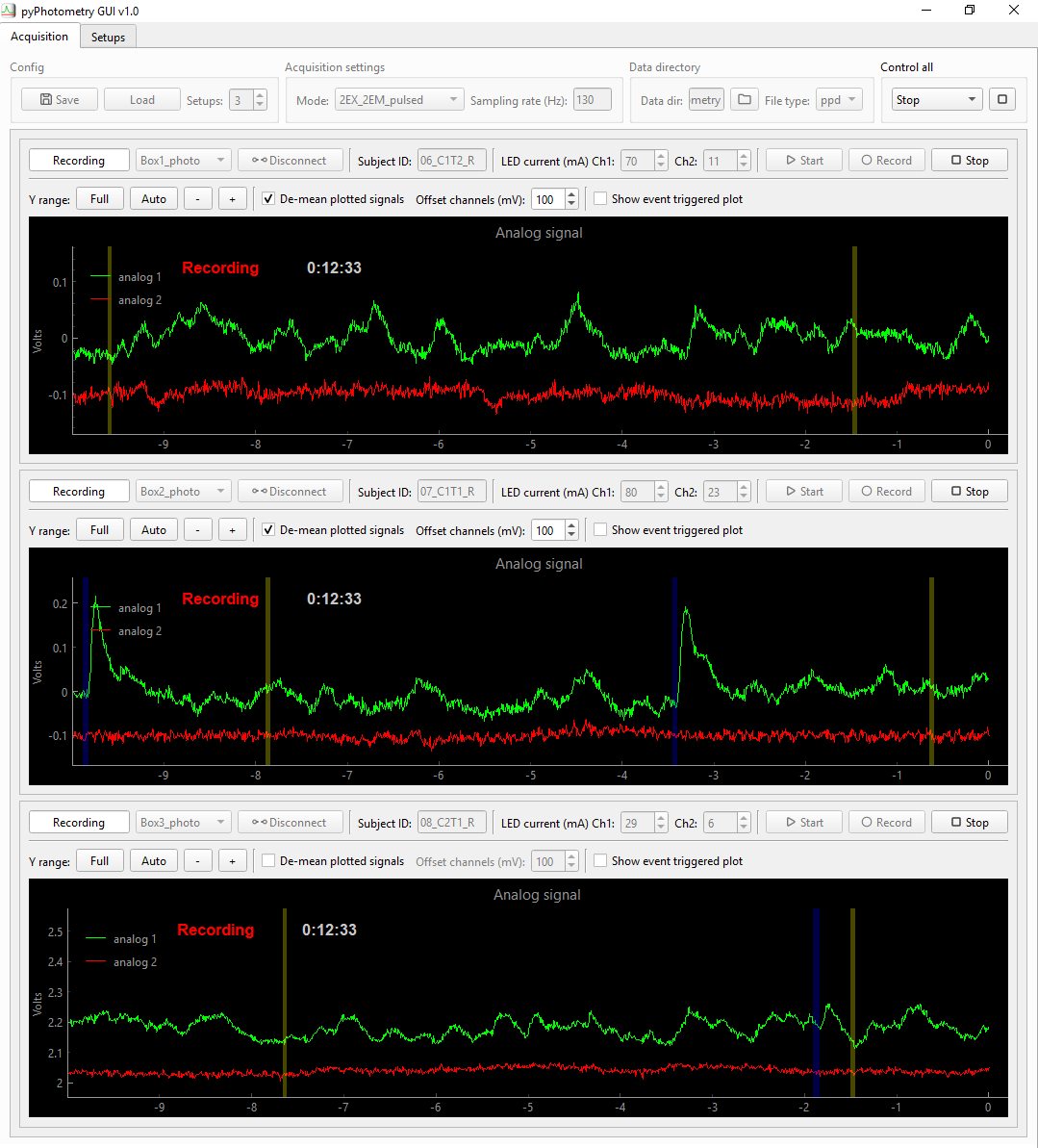Click the analog 1 legend entry in Box1_photo plot
The image size is (1038, 1148).
tap(126, 277)
